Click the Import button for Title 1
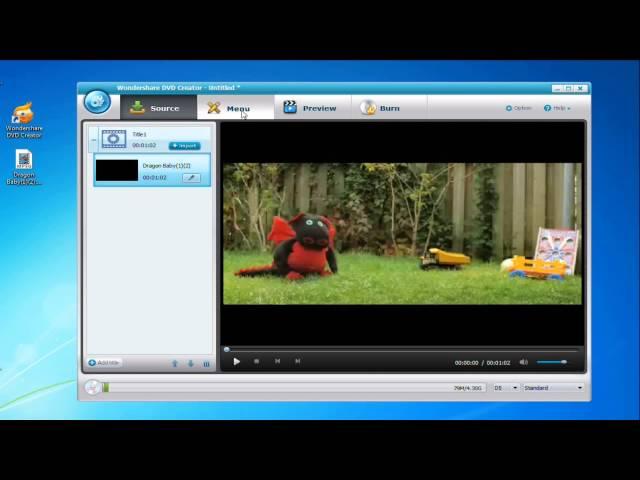This screenshot has width=640, height=480. point(184,146)
